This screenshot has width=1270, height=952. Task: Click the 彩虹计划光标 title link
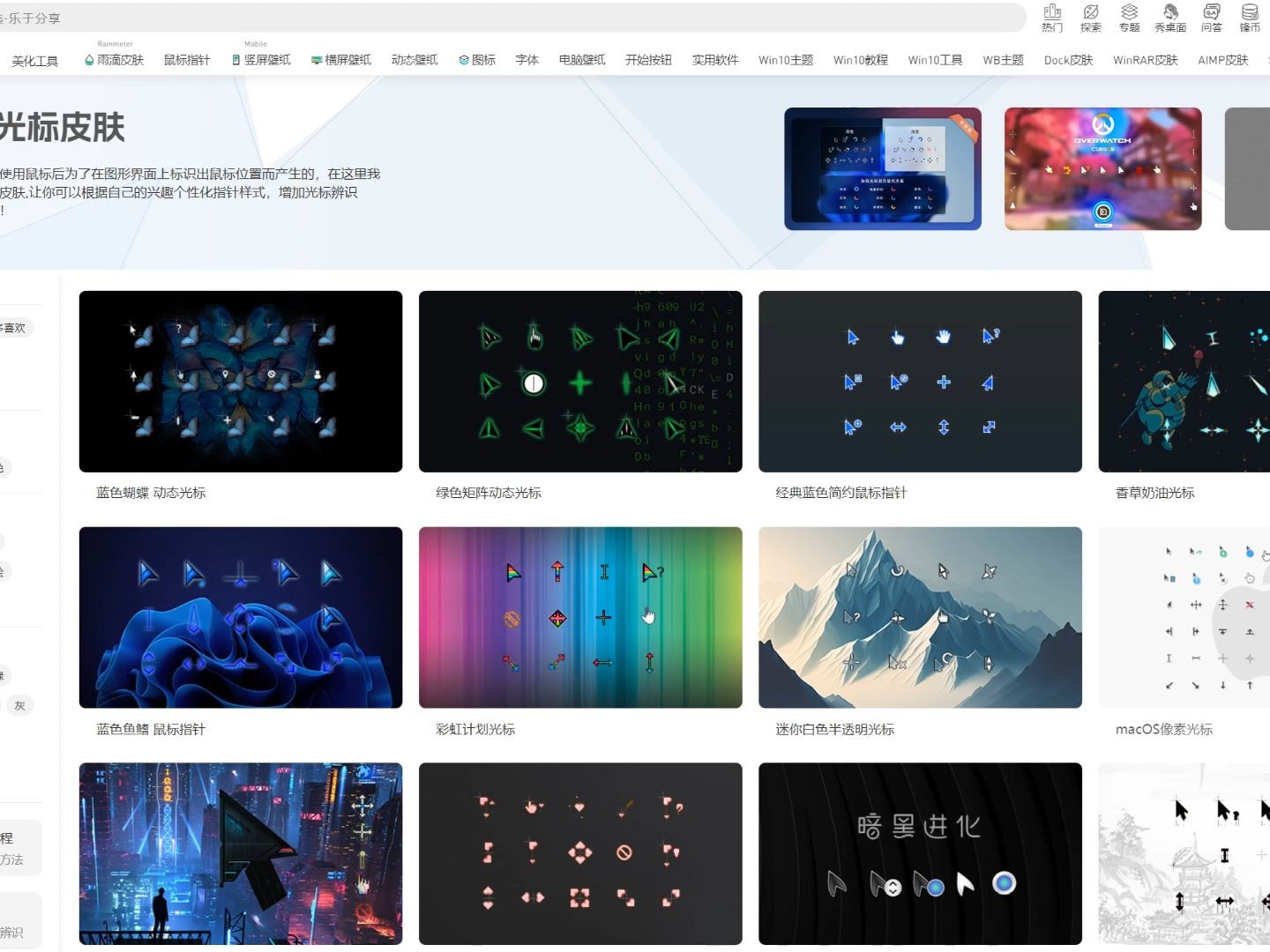pos(475,729)
